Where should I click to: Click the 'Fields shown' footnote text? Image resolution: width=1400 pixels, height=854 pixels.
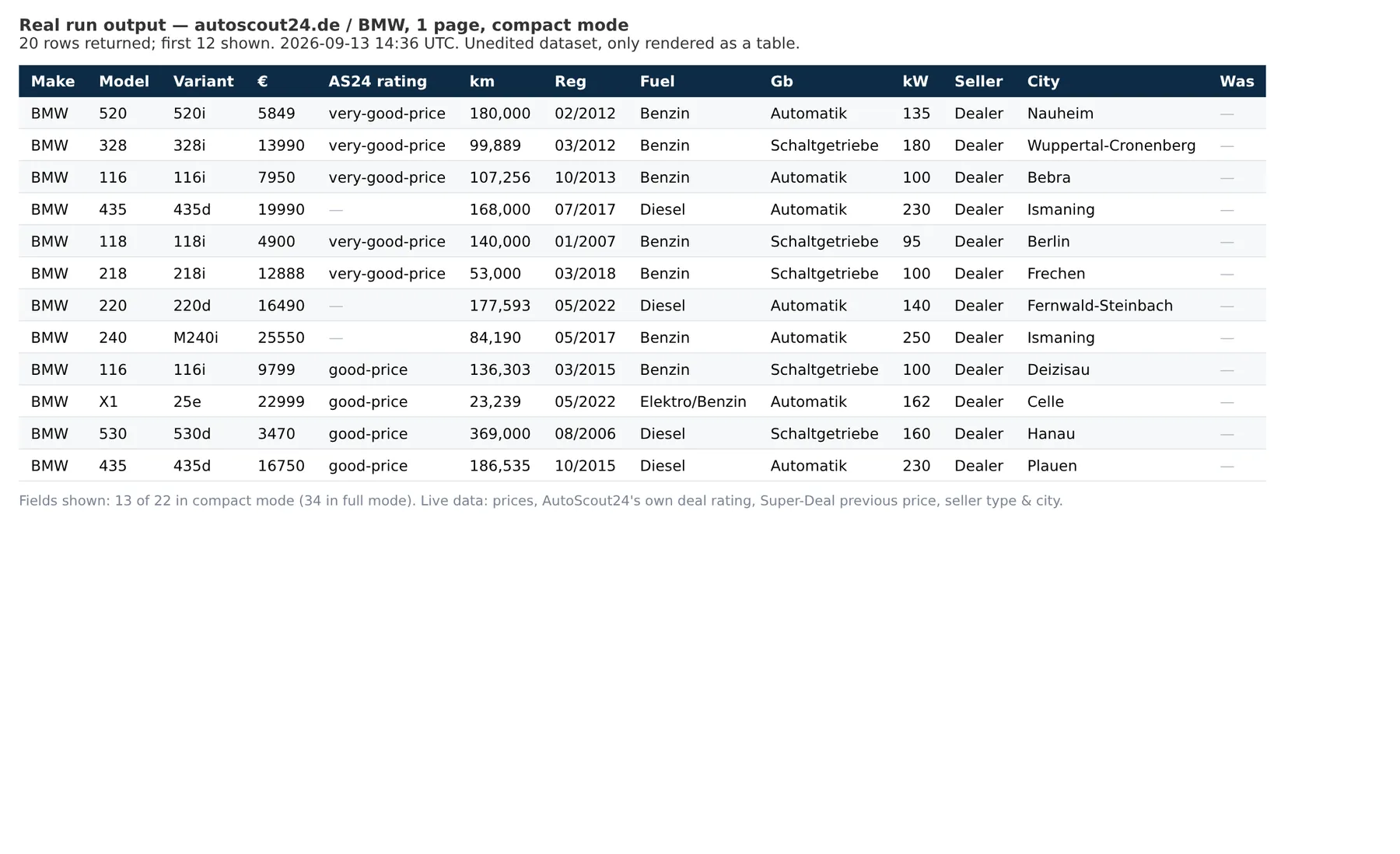coord(541,501)
